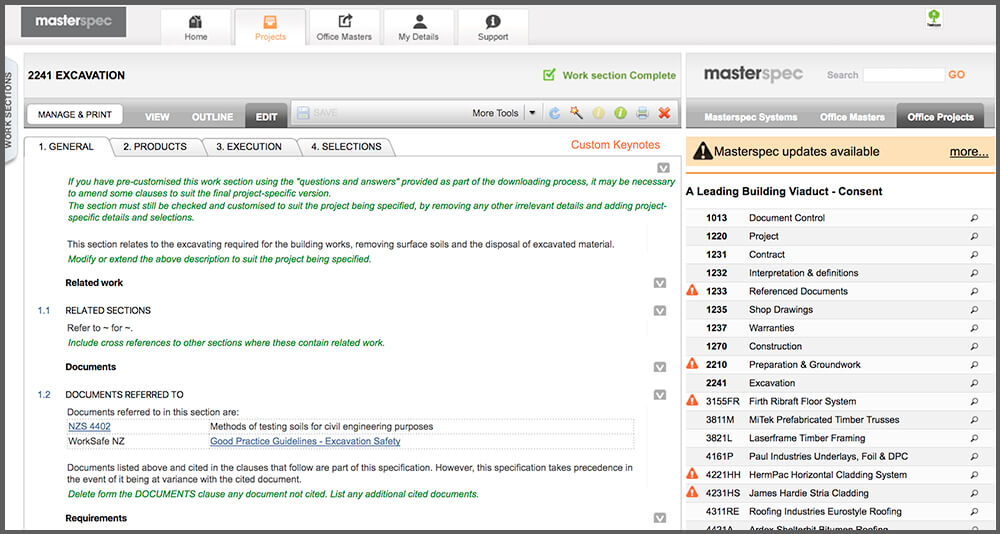Collapse the Related work section arrow
This screenshot has width=1000, height=534.
click(660, 283)
